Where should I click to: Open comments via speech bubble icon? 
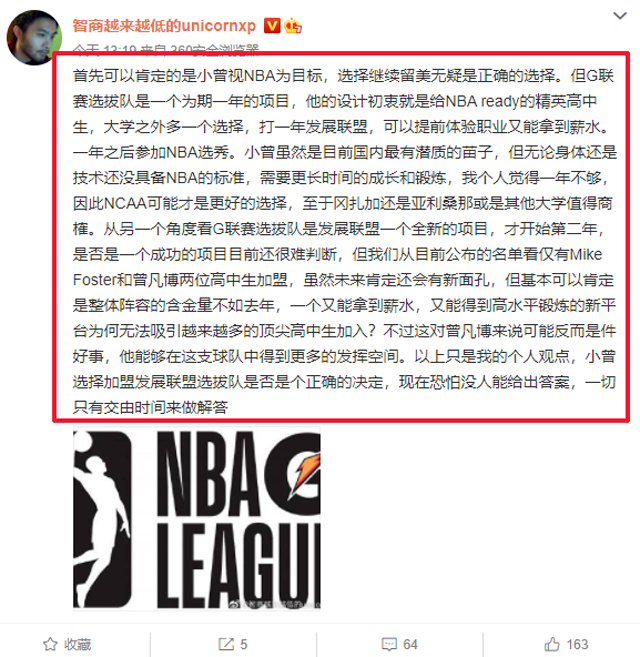coord(389,644)
